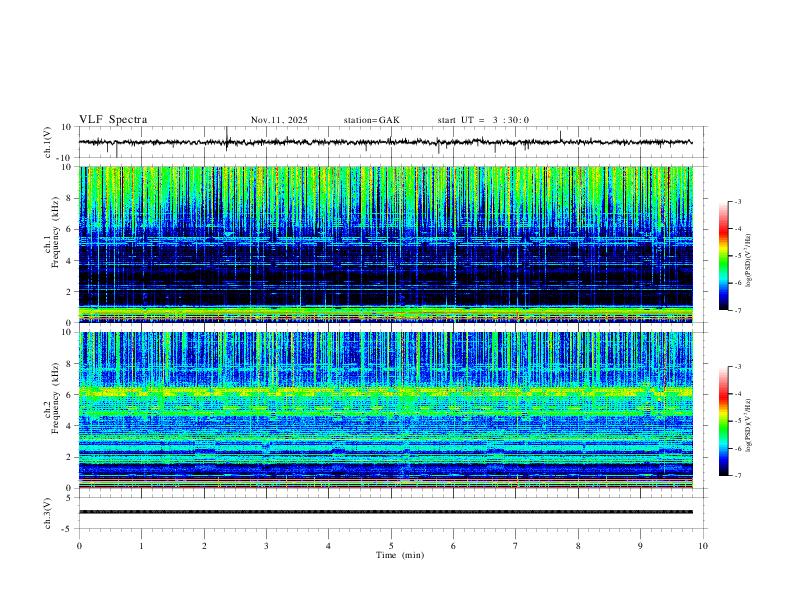Click the "7" tick on Time axis
This screenshot has height=612, width=792.
516,546
